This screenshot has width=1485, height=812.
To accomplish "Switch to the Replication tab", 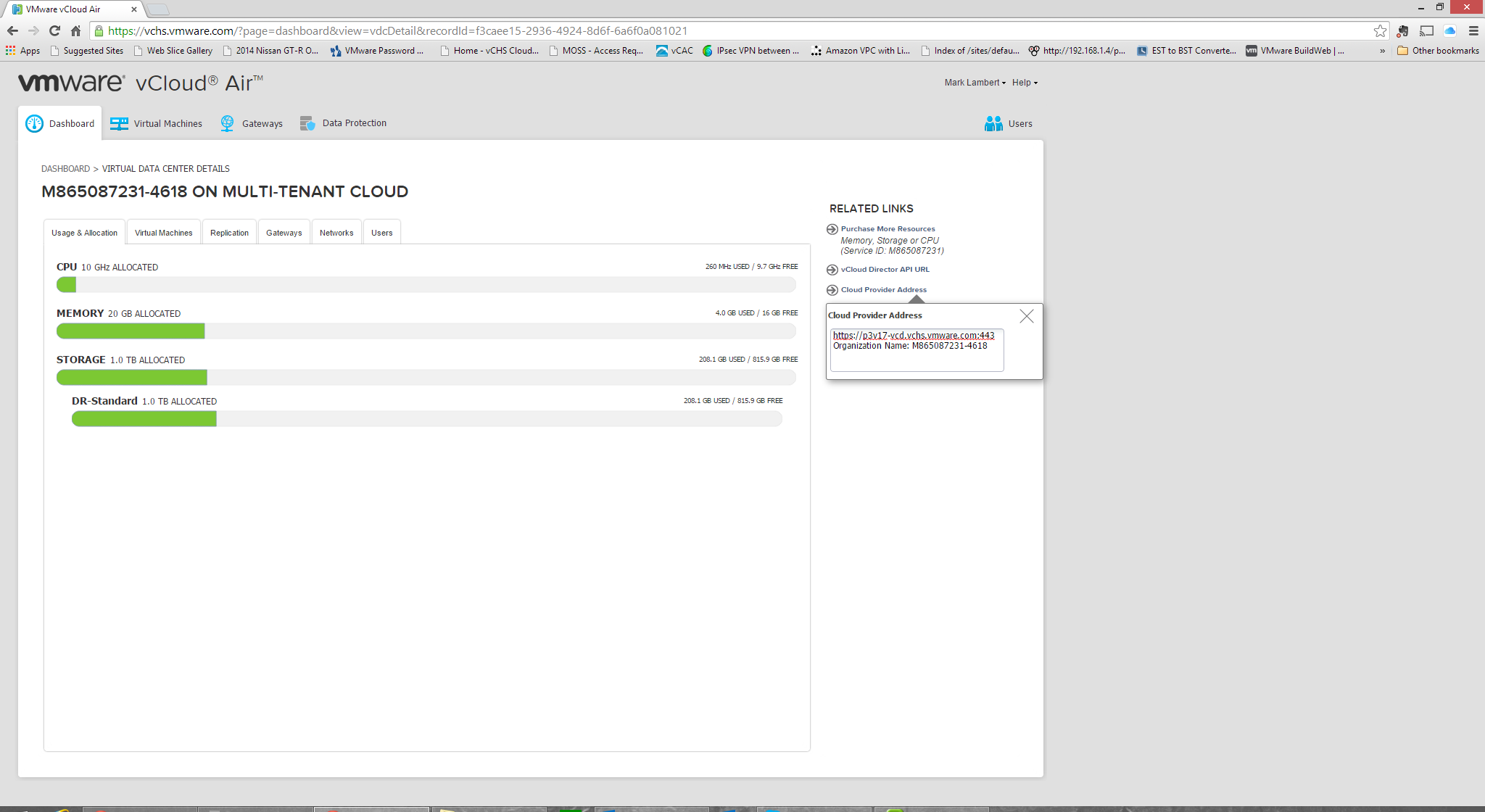I will click(x=229, y=233).
